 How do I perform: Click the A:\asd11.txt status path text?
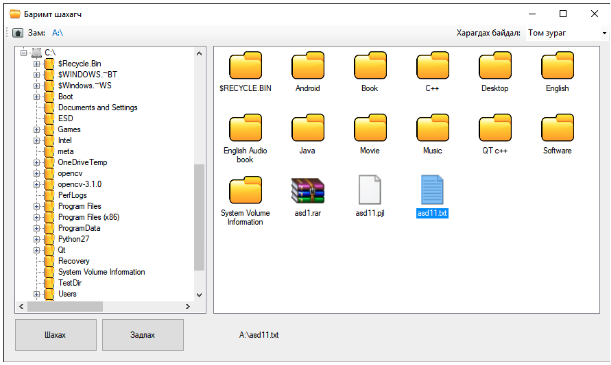click(259, 335)
